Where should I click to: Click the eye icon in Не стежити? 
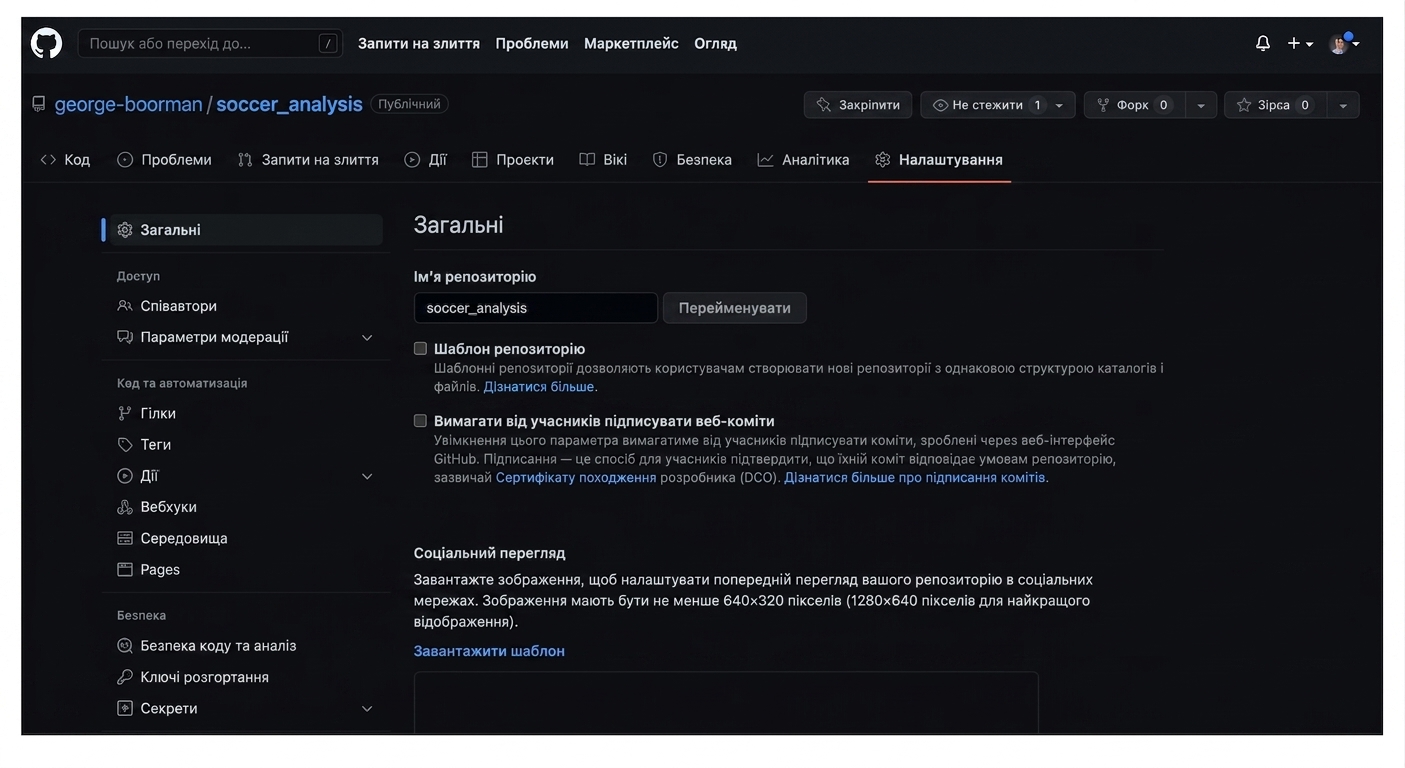pos(940,105)
